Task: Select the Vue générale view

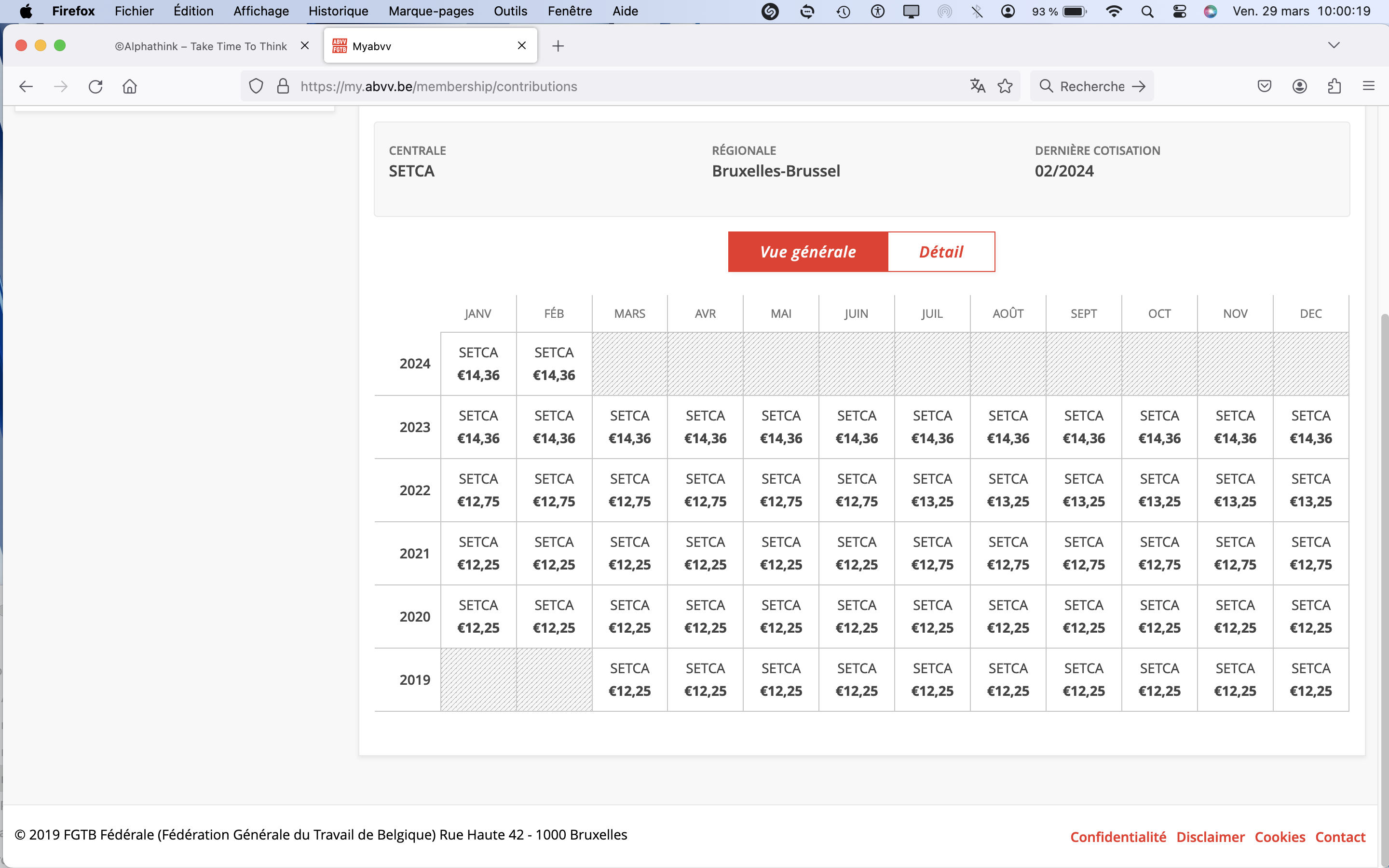Action: [808, 251]
